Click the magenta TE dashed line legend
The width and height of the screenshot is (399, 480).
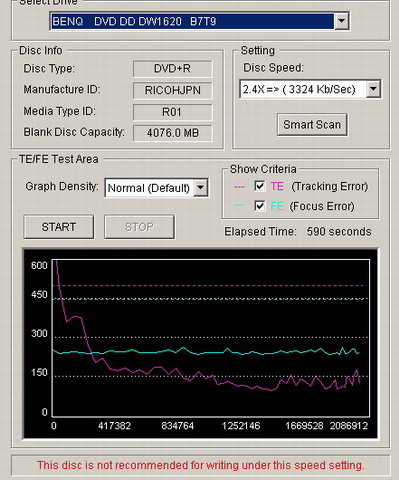tap(239, 187)
